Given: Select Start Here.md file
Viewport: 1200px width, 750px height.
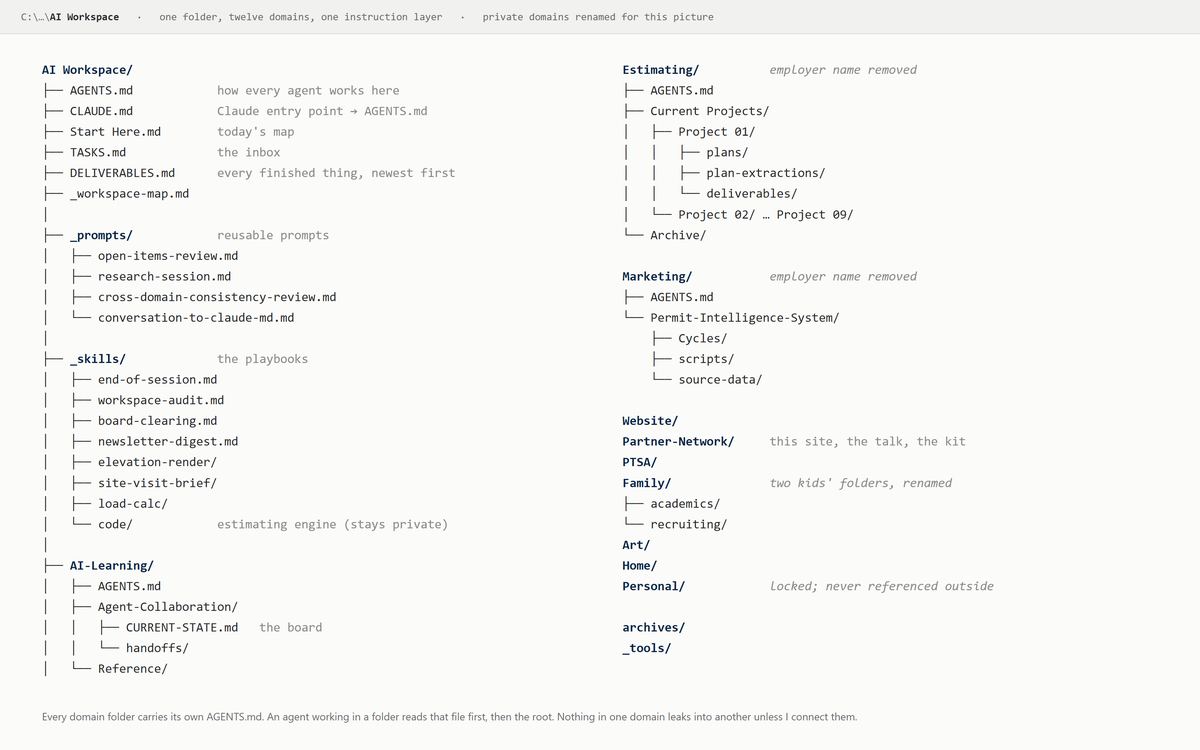Looking at the screenshot, I should [115, 132].
